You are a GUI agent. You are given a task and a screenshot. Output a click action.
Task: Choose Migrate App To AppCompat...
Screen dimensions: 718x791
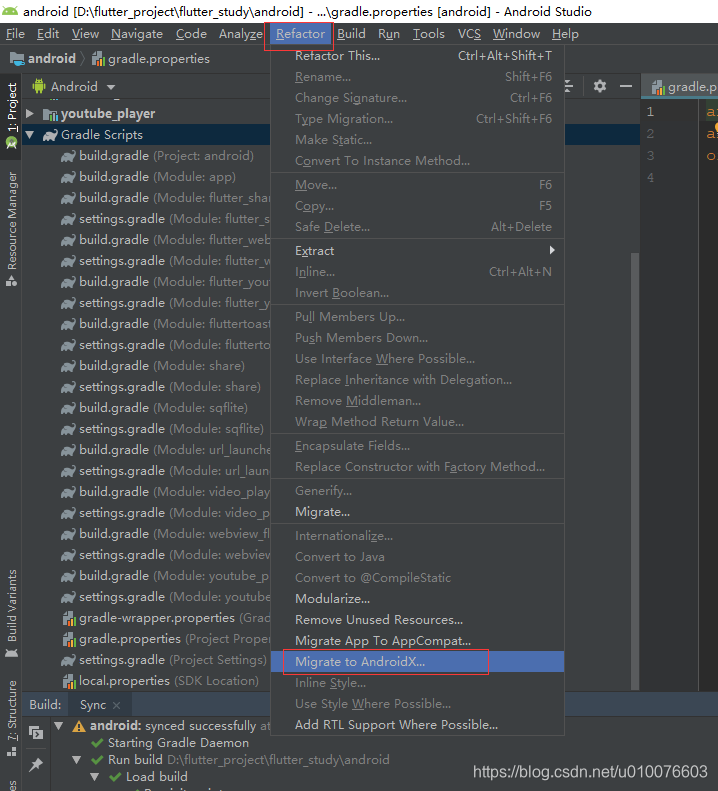(x=417, y=641)
